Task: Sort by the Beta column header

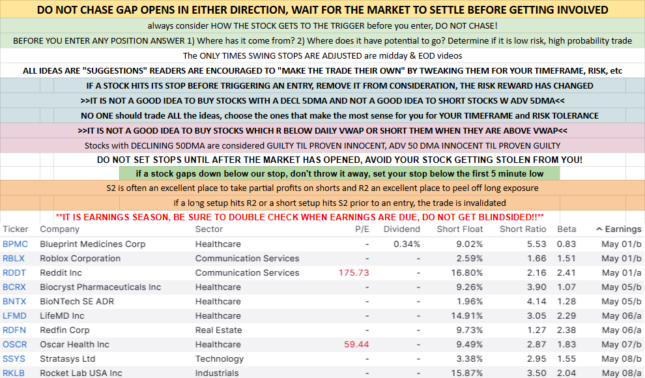Action: pyautogui.click(x=566, y=229)
